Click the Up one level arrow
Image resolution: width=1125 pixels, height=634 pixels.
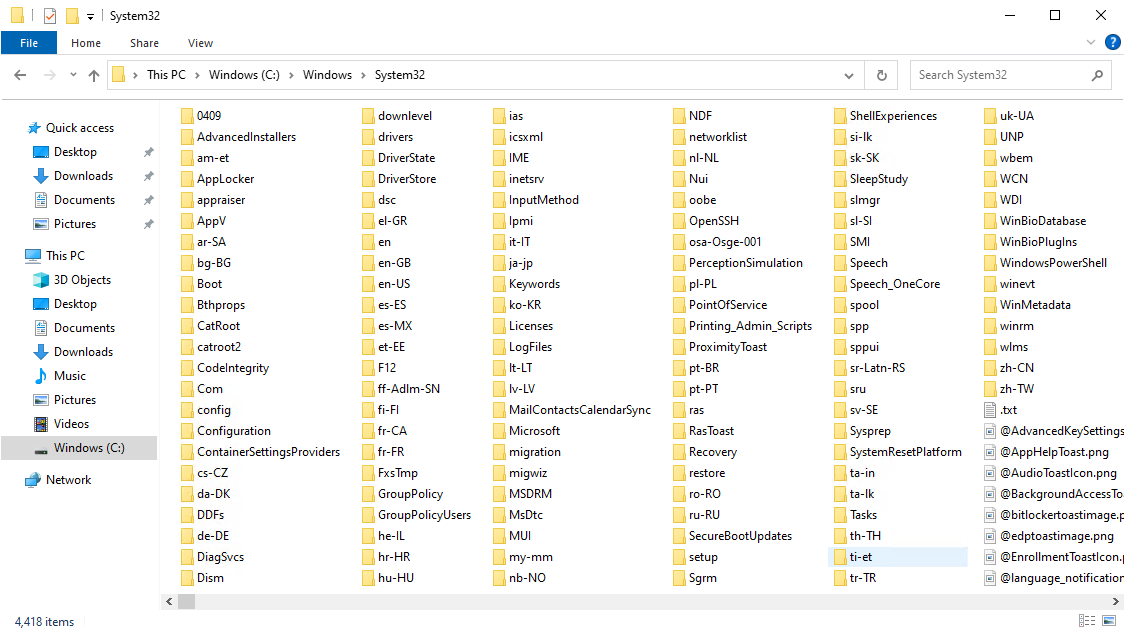(x=94, y=75)
